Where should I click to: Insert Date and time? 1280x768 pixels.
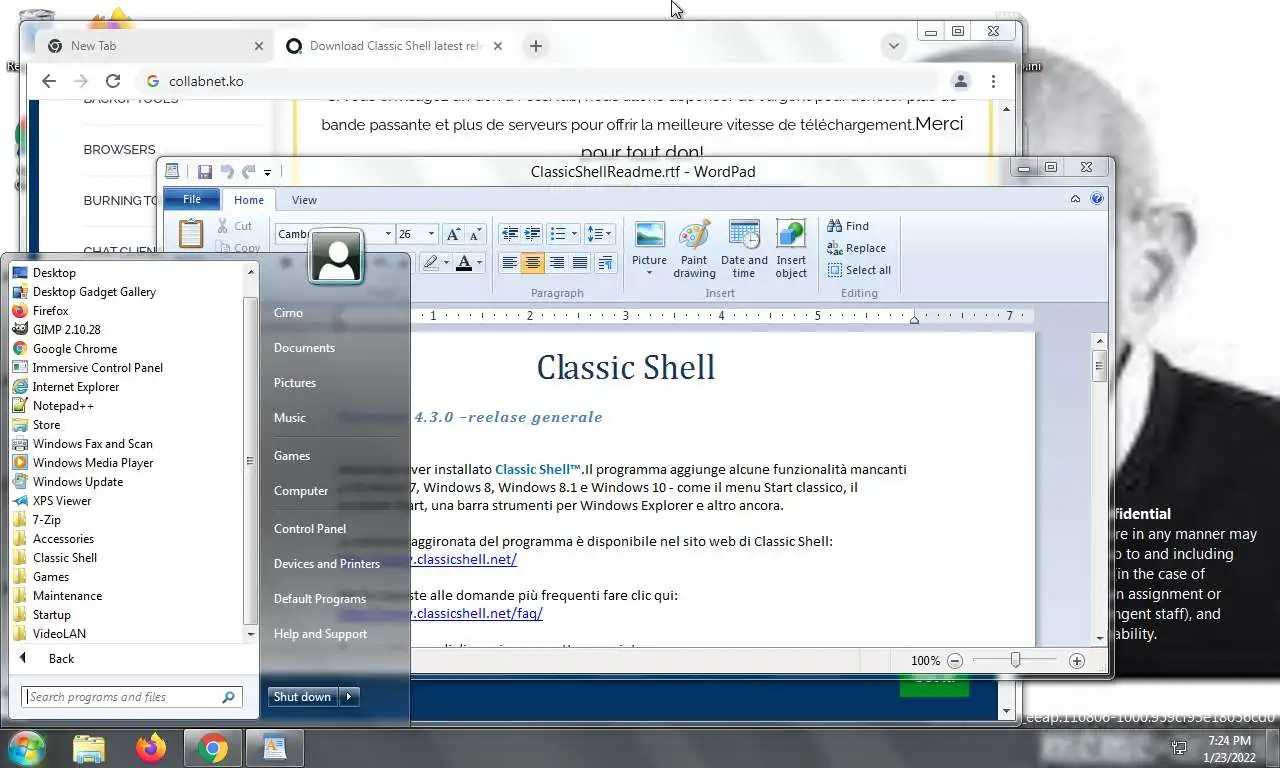point(744,248)
